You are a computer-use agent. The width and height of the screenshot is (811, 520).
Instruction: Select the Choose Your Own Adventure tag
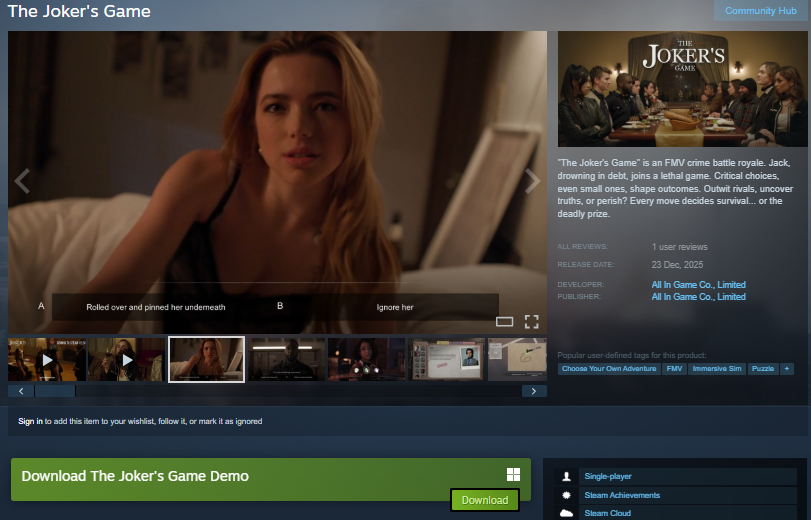tap(609, 368)
